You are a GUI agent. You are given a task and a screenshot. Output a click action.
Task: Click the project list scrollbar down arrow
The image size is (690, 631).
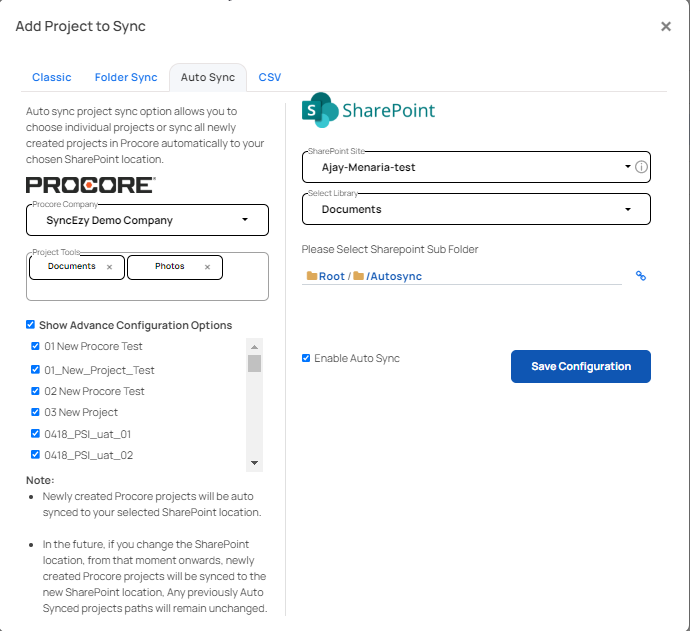coord(254,463)
